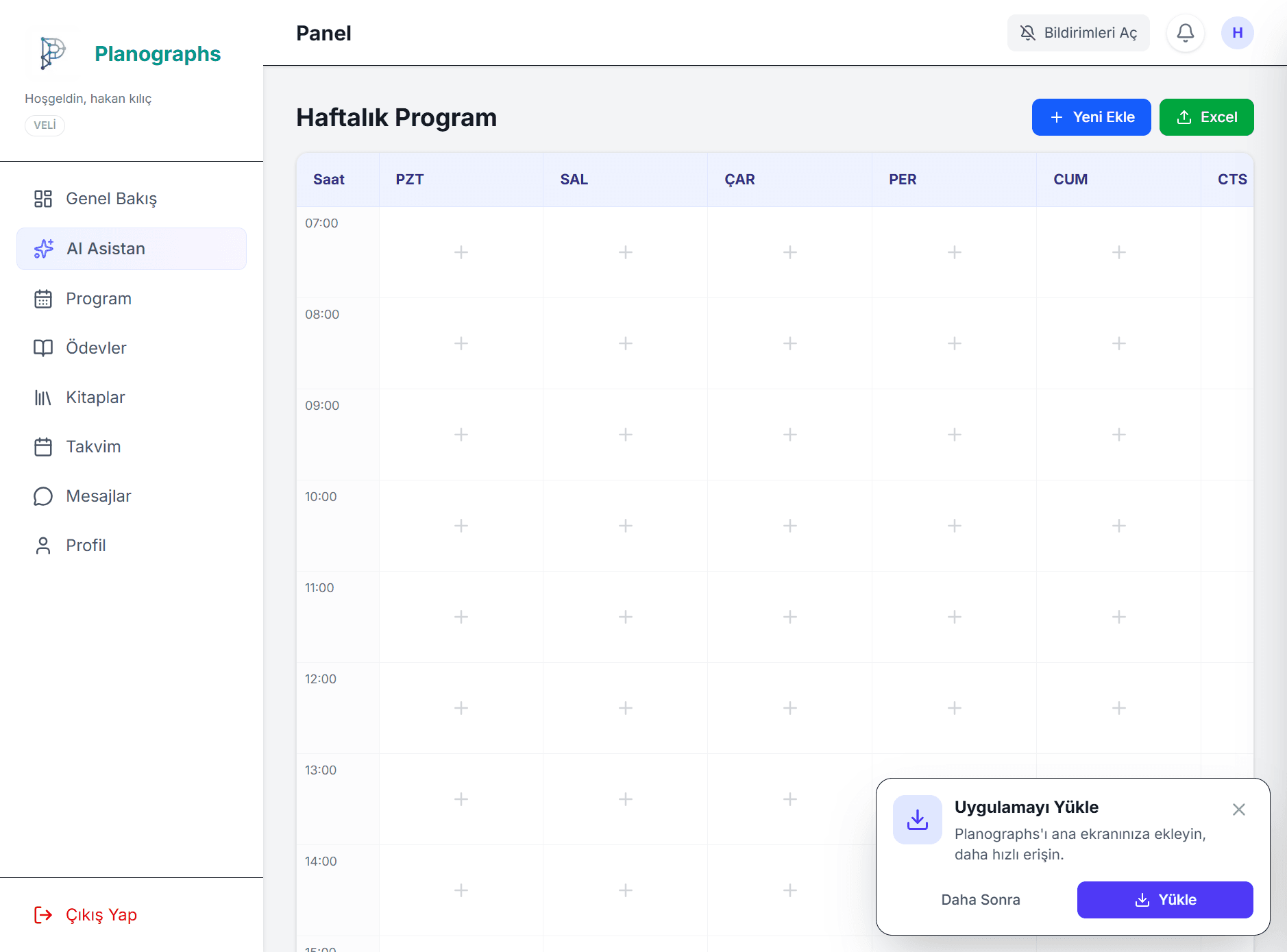Close the Uygulamayı Yükle popup
The width and height of the screenshot is (1287, 952).
point(1238,809)
